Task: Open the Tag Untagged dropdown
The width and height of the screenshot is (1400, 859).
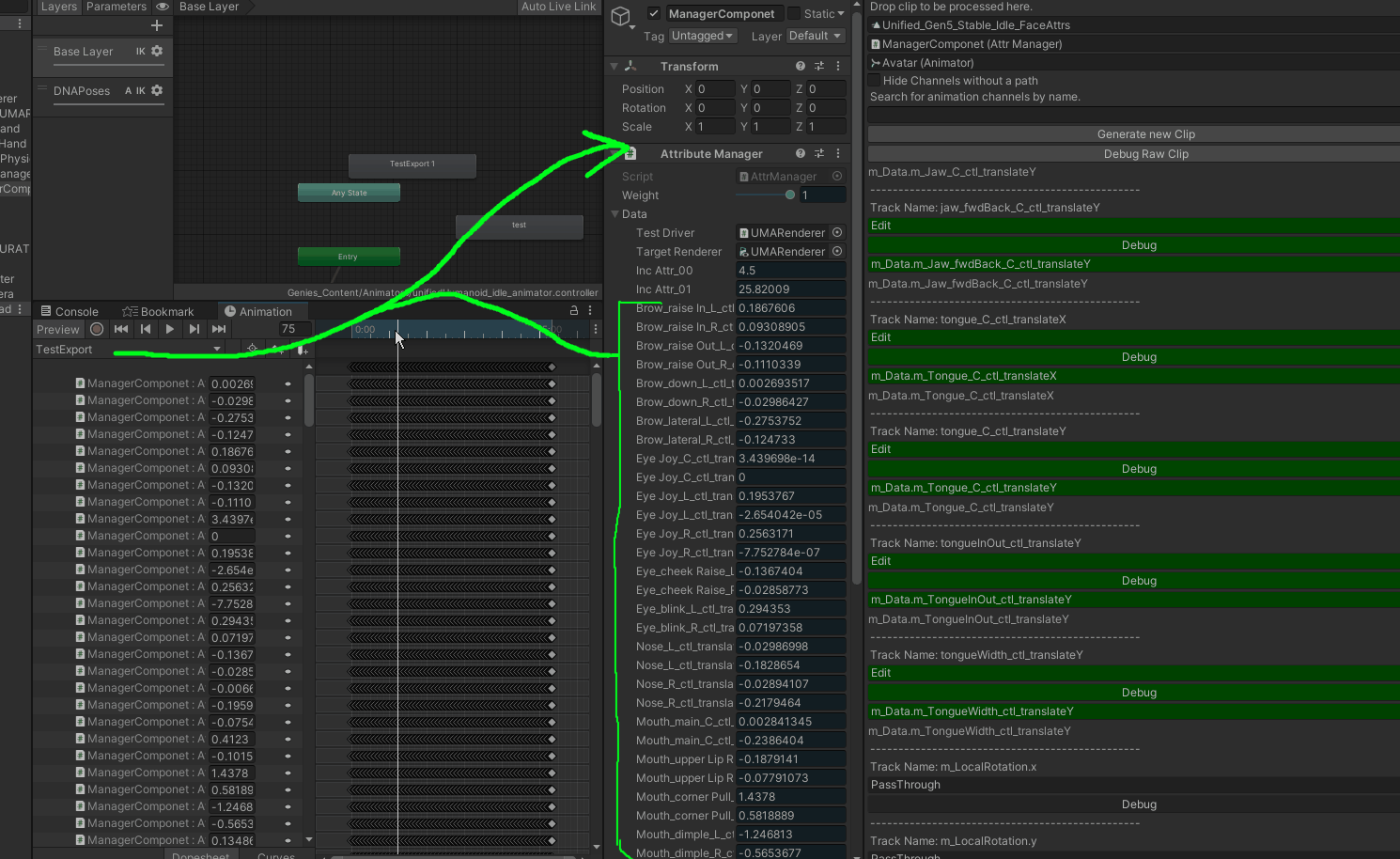Action: click(702, 36)
